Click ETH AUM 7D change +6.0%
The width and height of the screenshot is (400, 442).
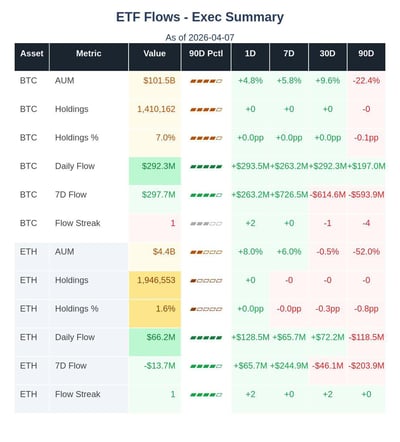click(x=289, y=252)
